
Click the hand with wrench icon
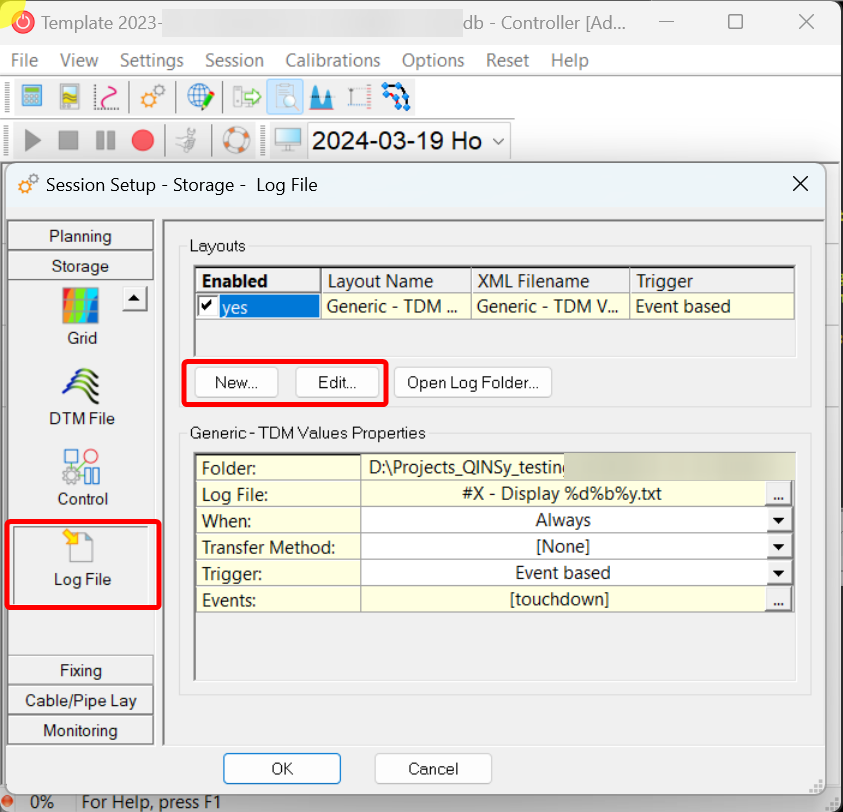tap(188, 140)
